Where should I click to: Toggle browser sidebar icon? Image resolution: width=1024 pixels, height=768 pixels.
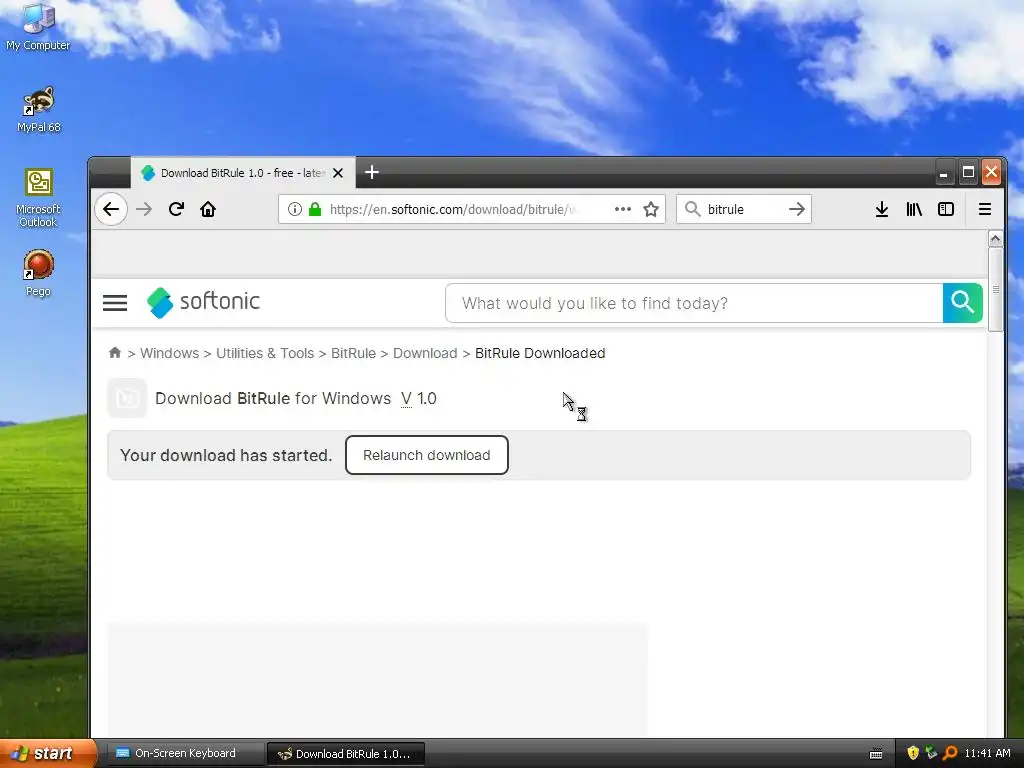point(946,209)
